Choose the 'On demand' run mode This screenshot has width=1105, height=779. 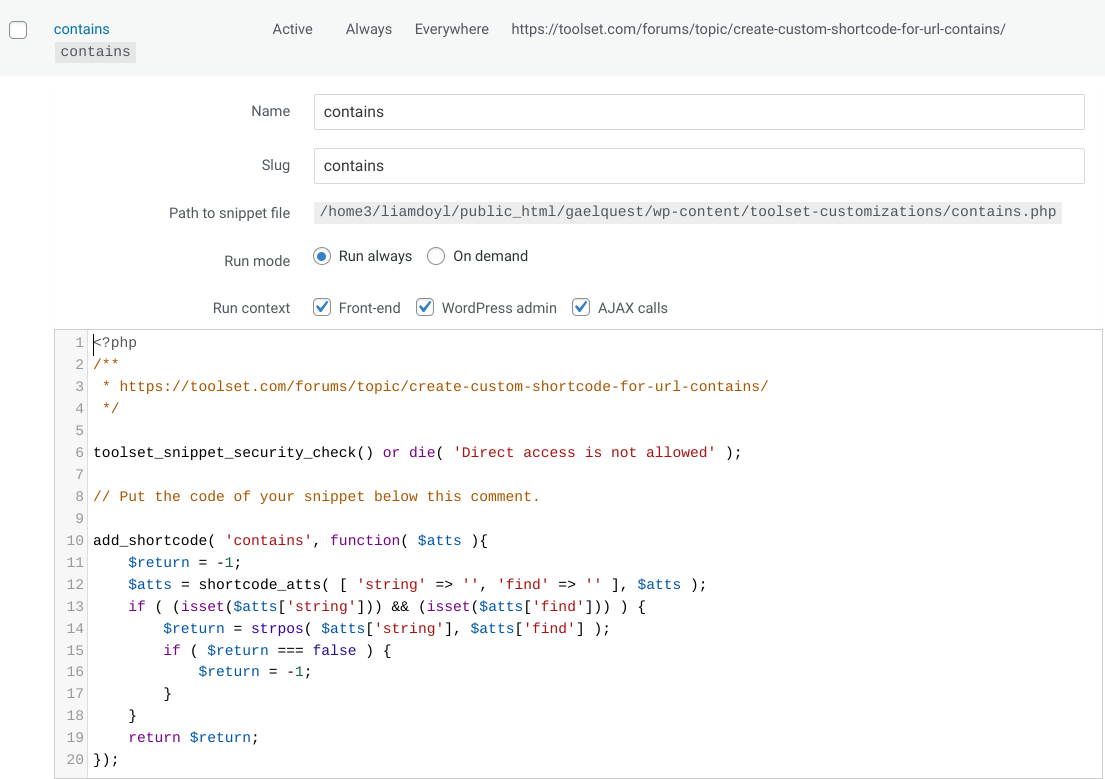436,256
